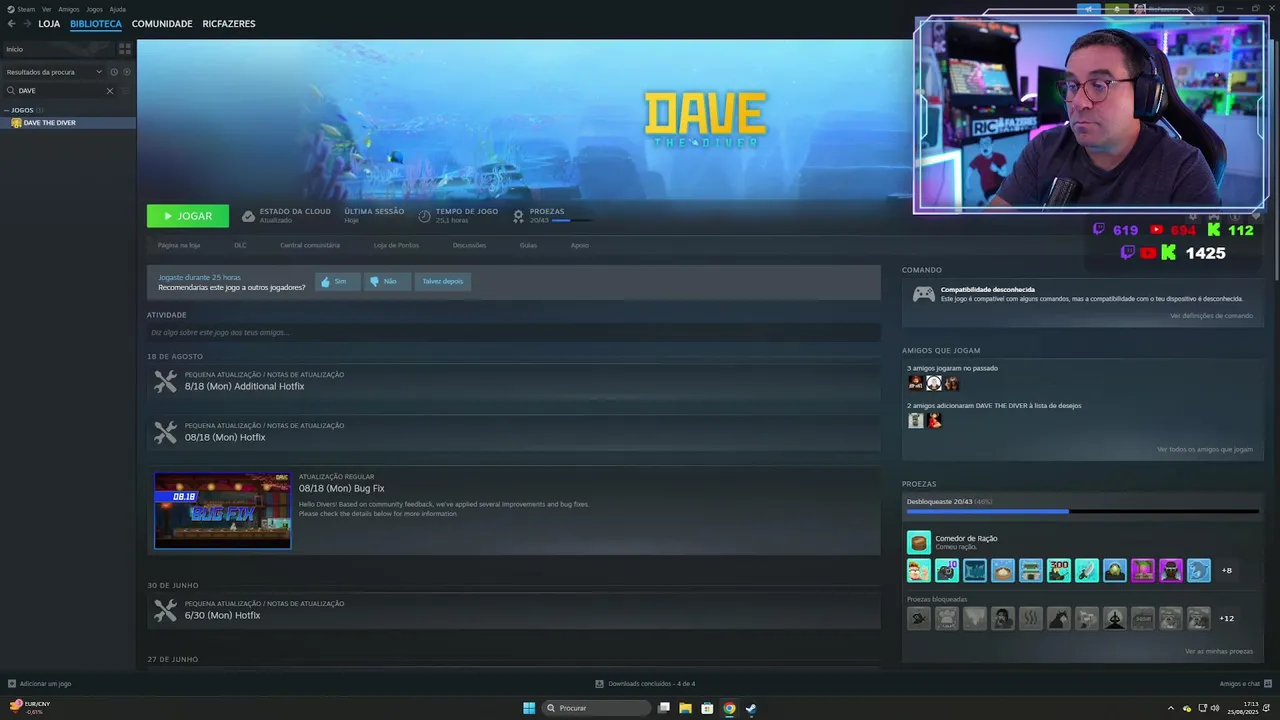
Task: Open Discussões link
Action: click(469, 245)
